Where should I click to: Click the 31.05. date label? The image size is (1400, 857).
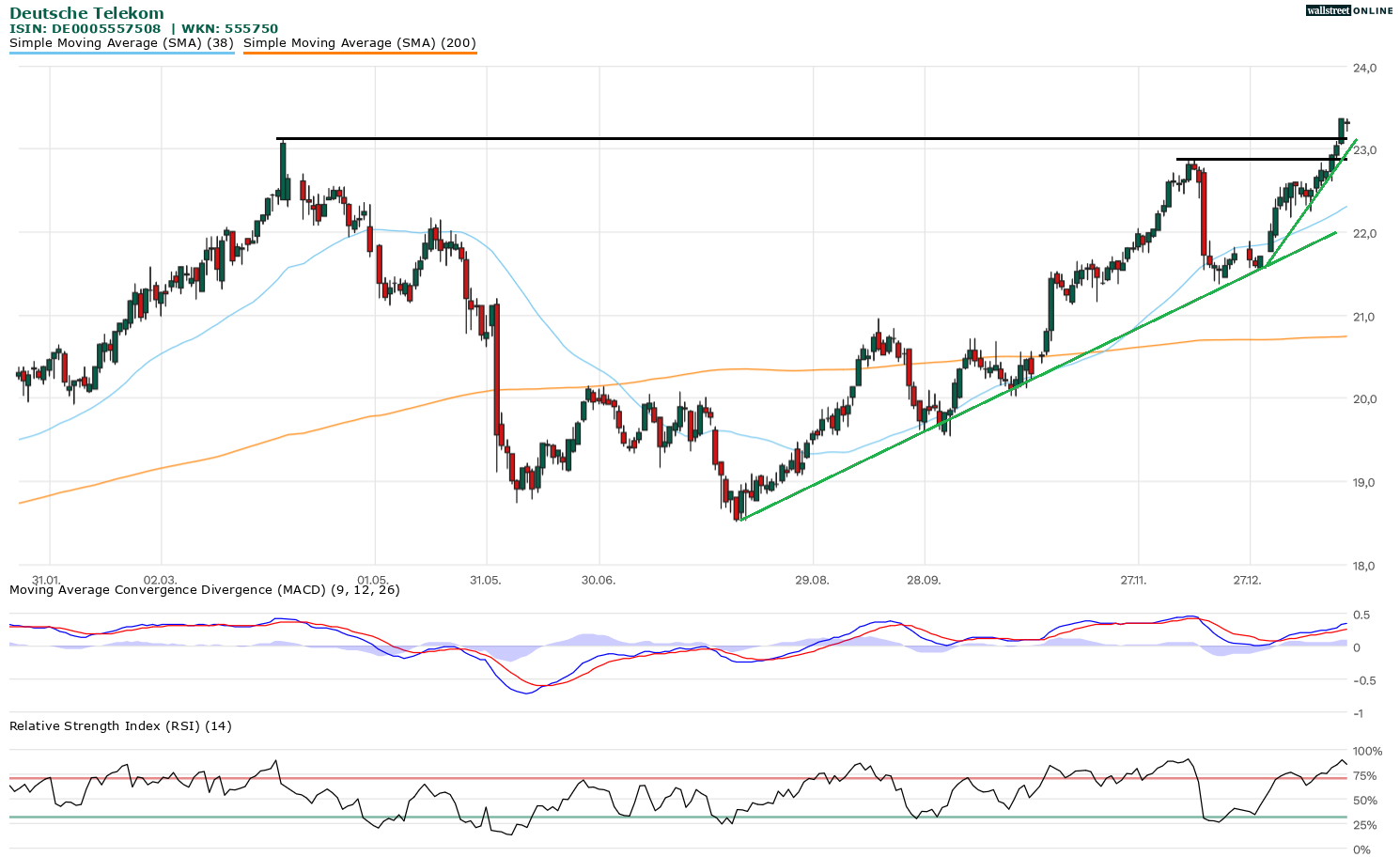click(x=486, y=580)
